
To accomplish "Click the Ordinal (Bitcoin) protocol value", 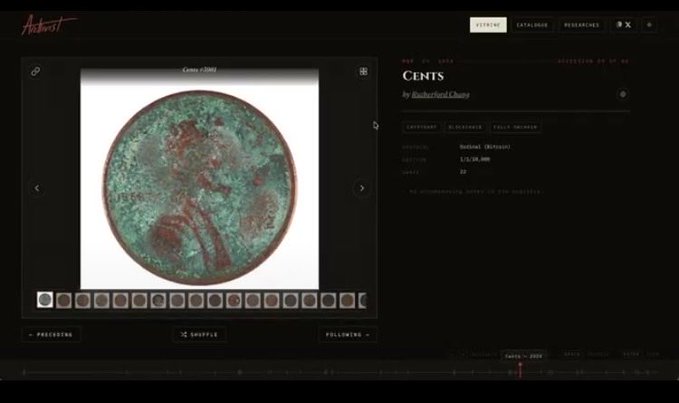I will pos(485,147).
